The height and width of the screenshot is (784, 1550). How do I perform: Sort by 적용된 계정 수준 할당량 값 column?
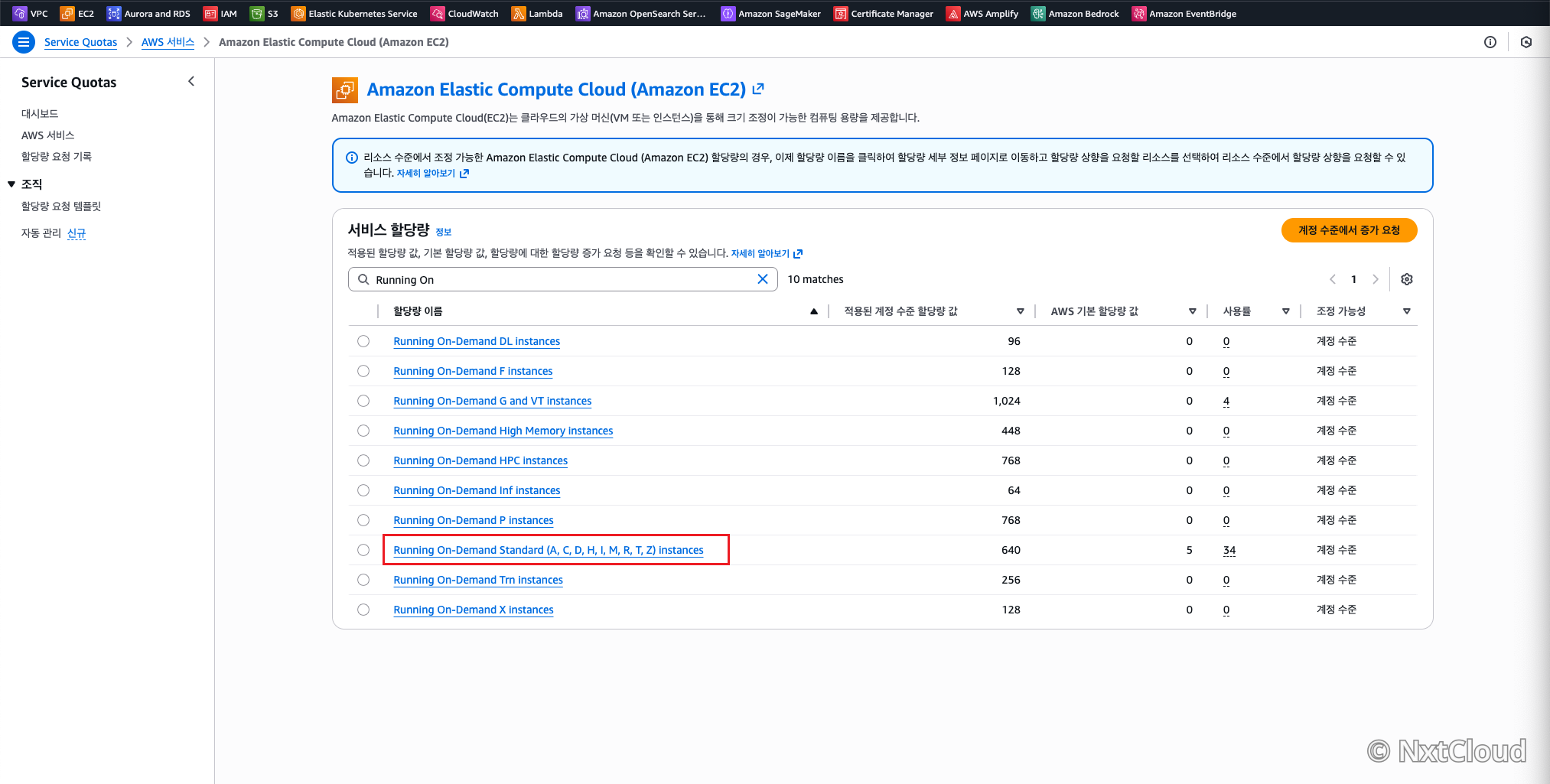pos(1020,311)
